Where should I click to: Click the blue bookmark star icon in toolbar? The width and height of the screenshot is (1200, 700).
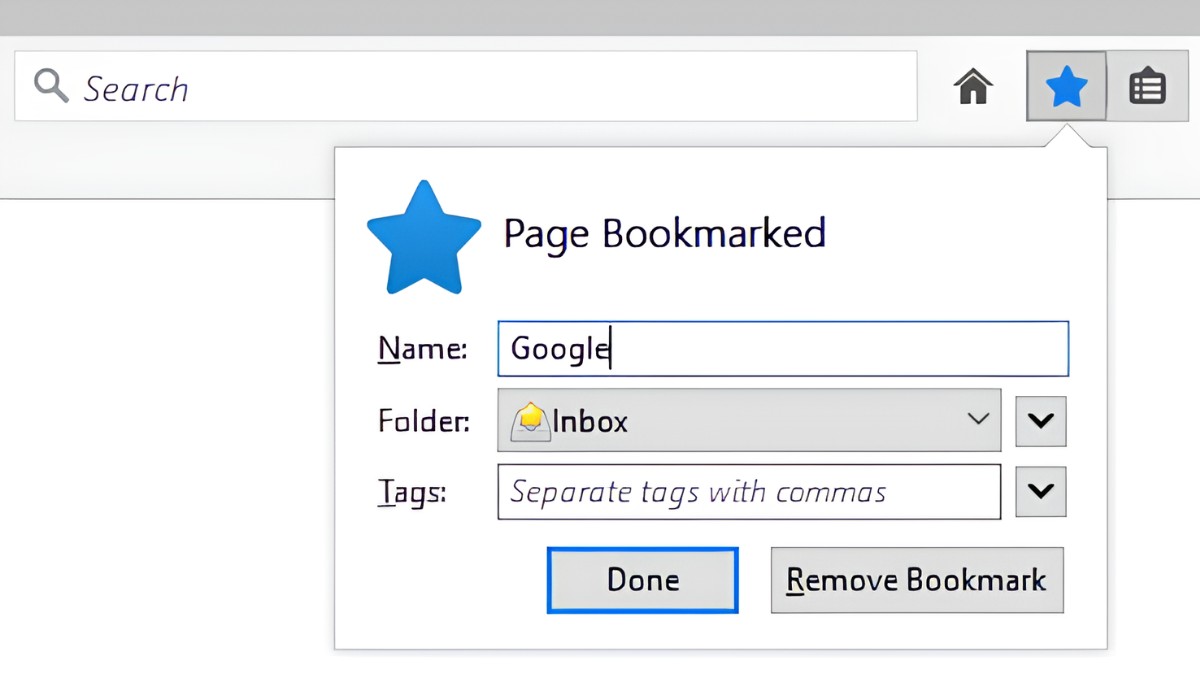(1066, 86)
